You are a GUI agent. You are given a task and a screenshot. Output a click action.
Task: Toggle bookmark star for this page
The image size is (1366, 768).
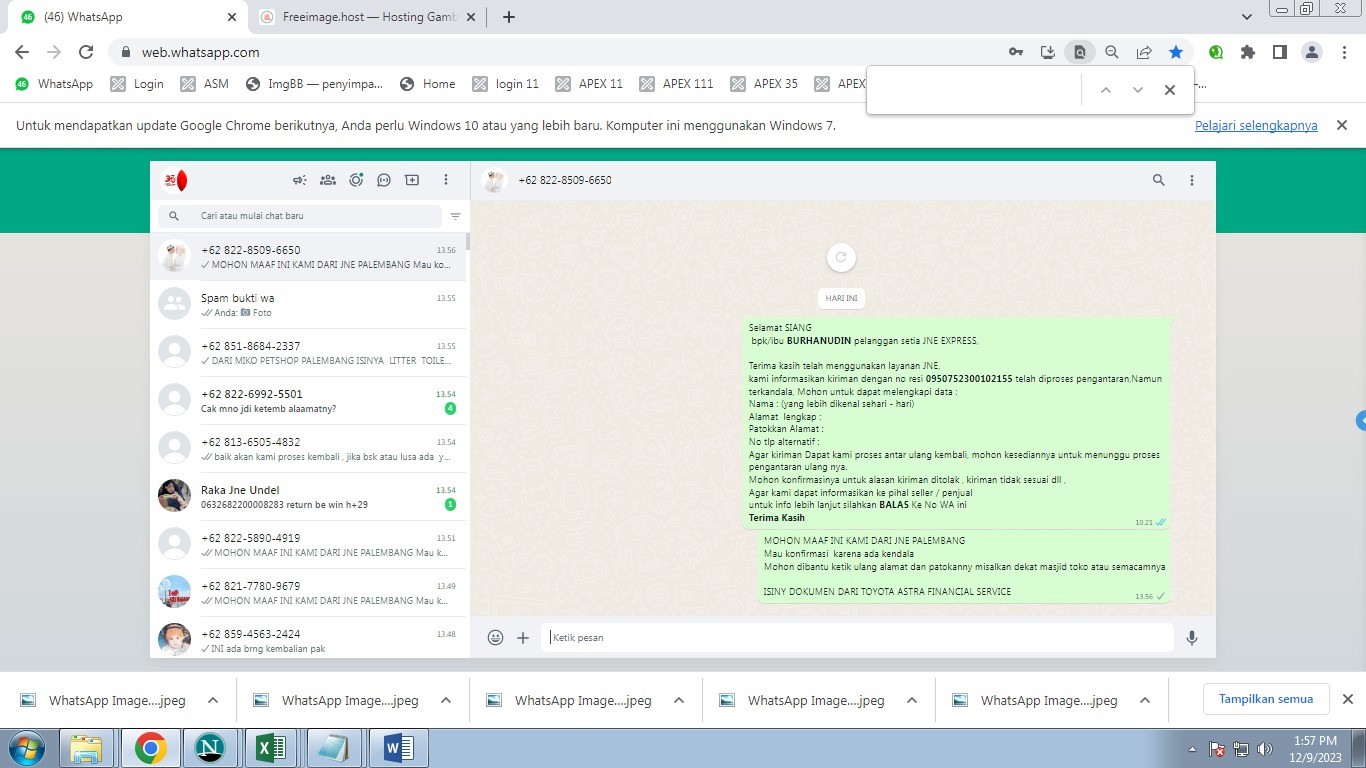(x=1176, y=52)
